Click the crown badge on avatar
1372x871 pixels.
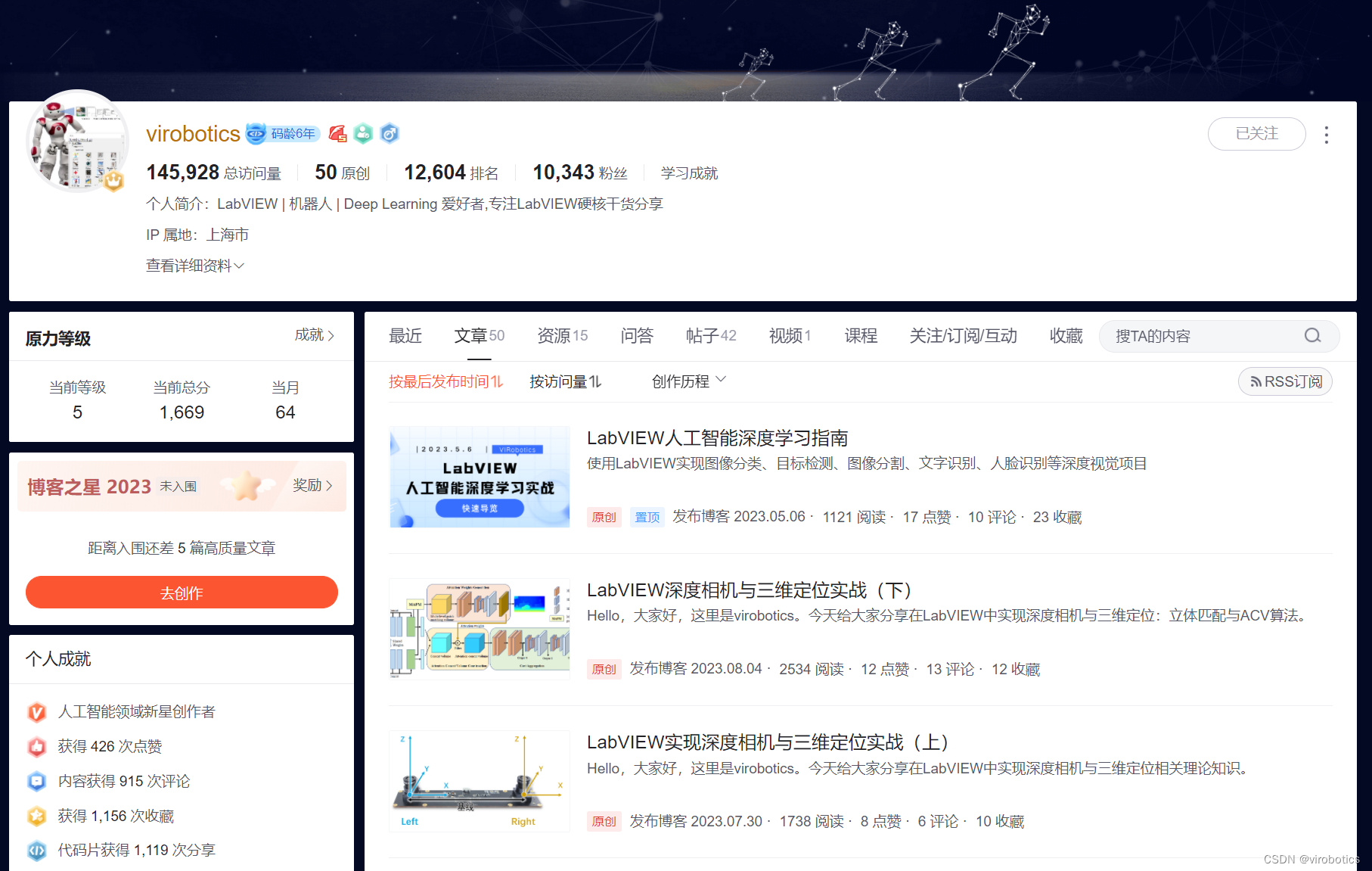coord(114,181)
